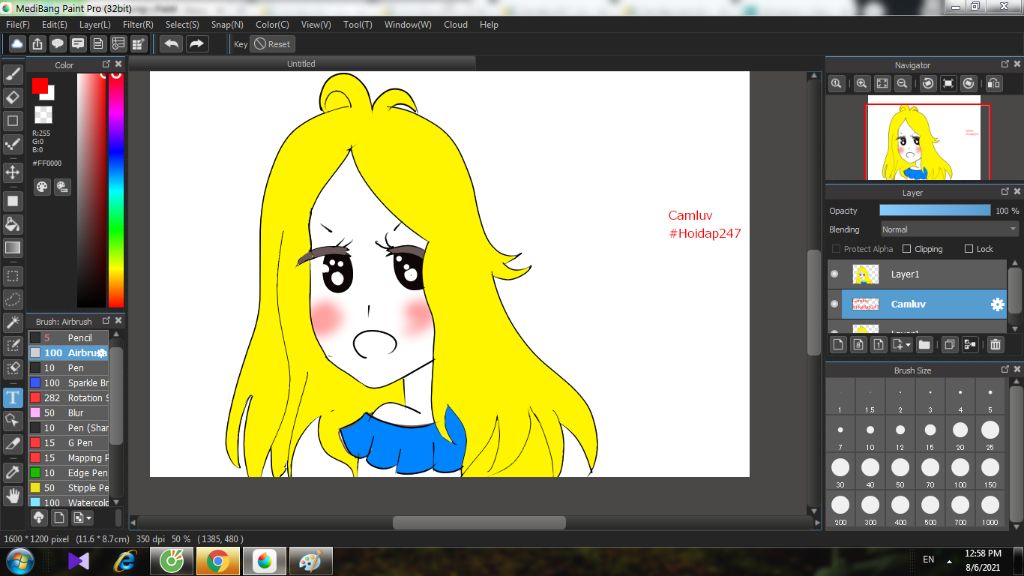1024x576 pixels.
Task: Open the Layer menu
Action: coord(95,25)
